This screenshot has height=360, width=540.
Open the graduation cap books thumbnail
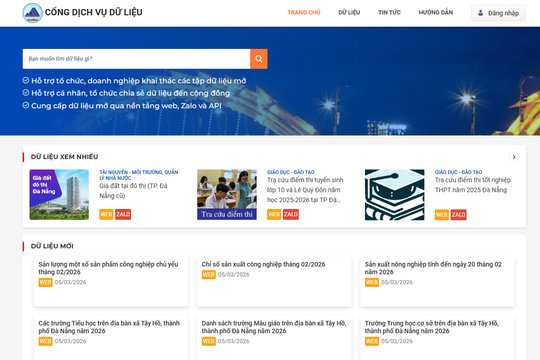[395, 195]
